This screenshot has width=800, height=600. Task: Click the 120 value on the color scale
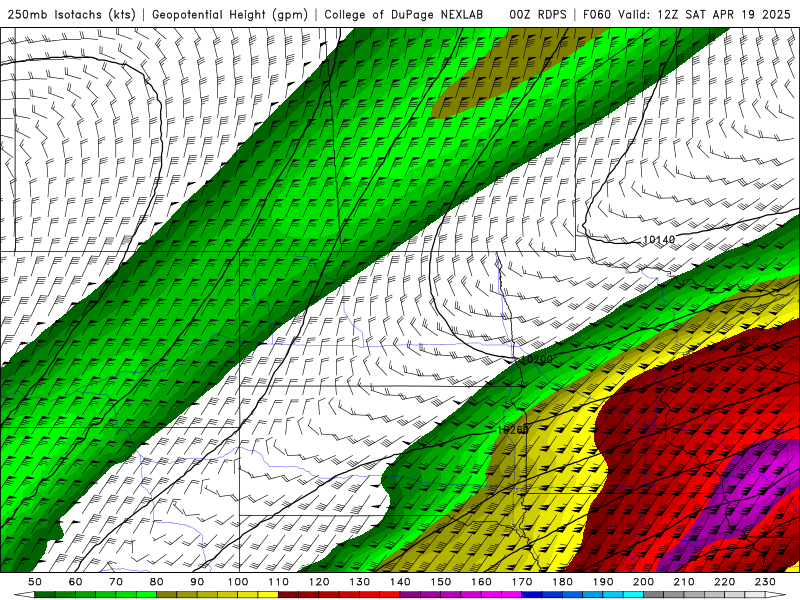pos(319,582)
